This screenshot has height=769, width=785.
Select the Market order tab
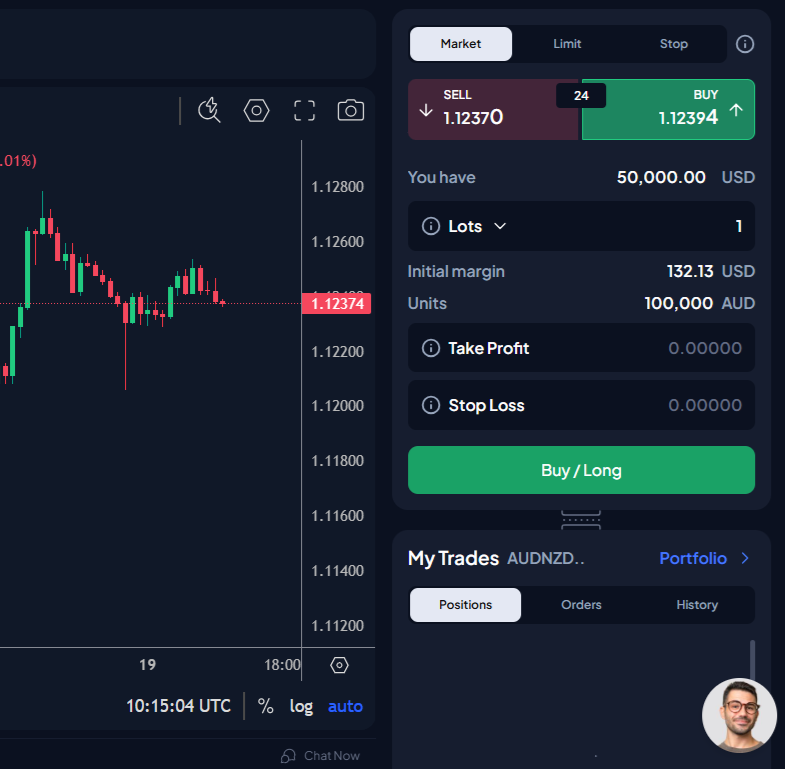461,44
